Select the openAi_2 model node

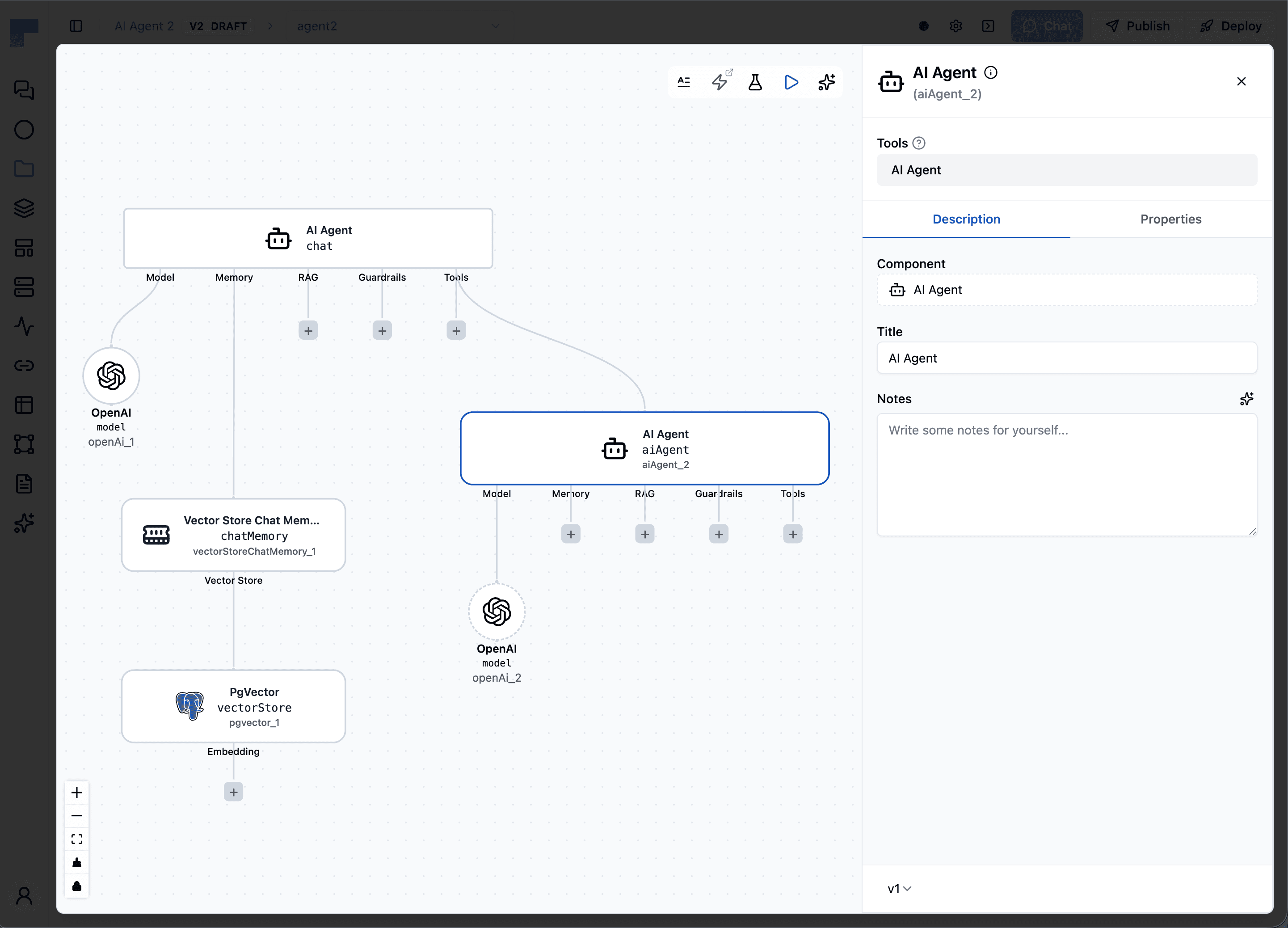pos(497,612)
